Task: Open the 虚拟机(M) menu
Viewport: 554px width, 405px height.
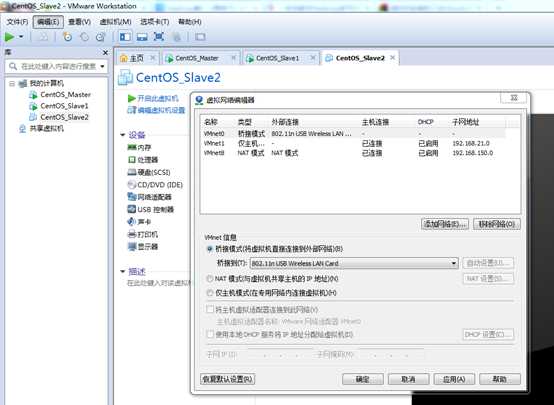Action: click(115, 22)
